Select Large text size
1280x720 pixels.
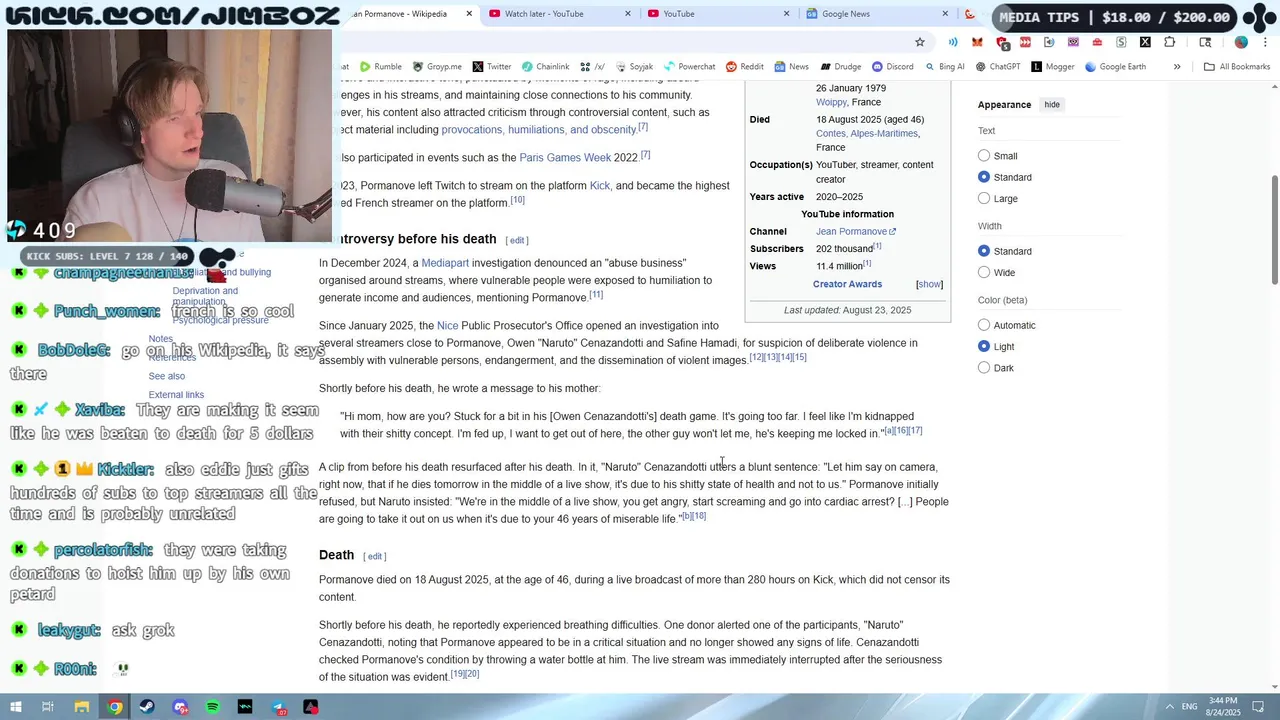tap(984, 198)
